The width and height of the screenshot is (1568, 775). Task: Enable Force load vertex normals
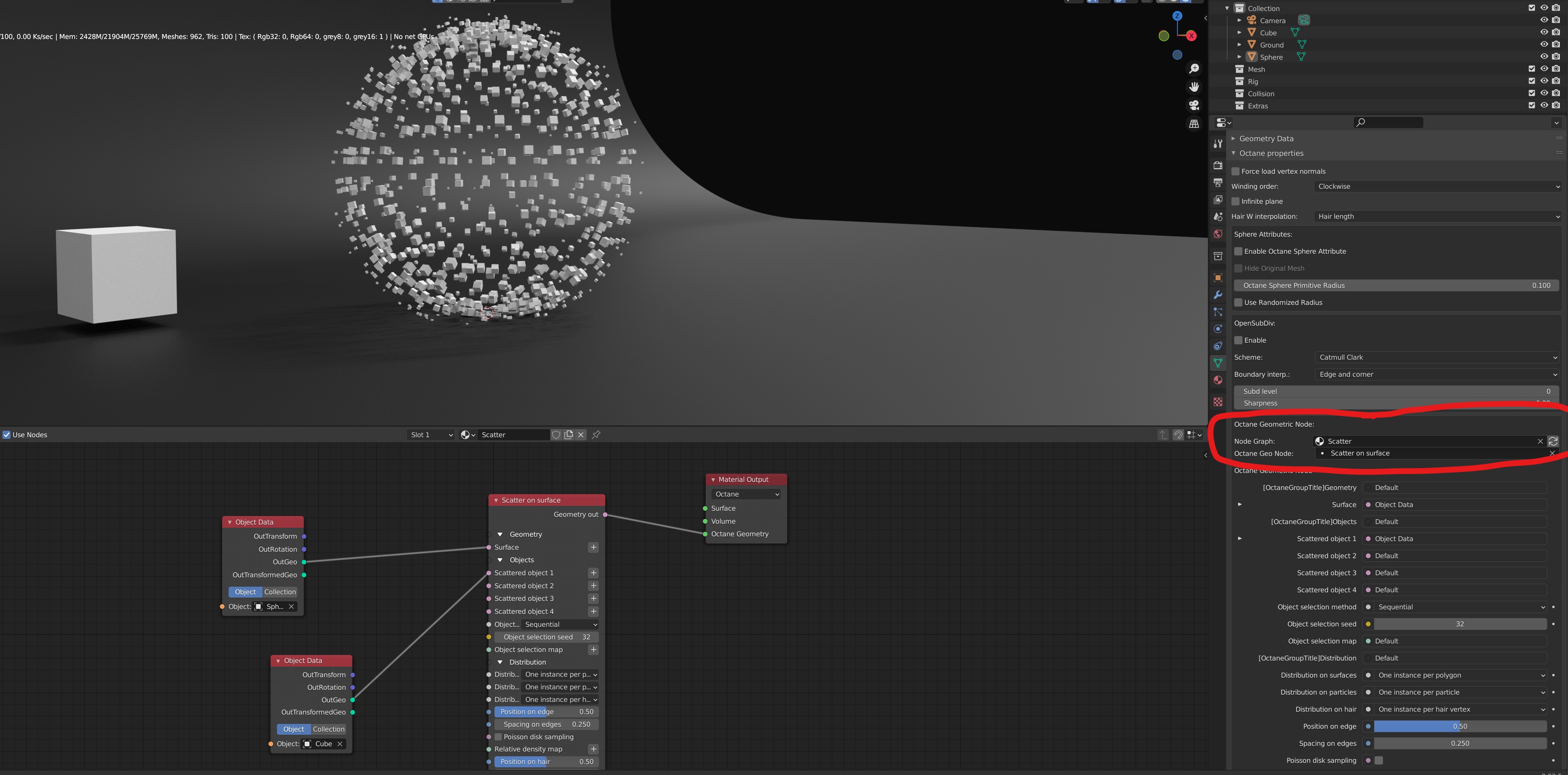[x=1235, y=172]
